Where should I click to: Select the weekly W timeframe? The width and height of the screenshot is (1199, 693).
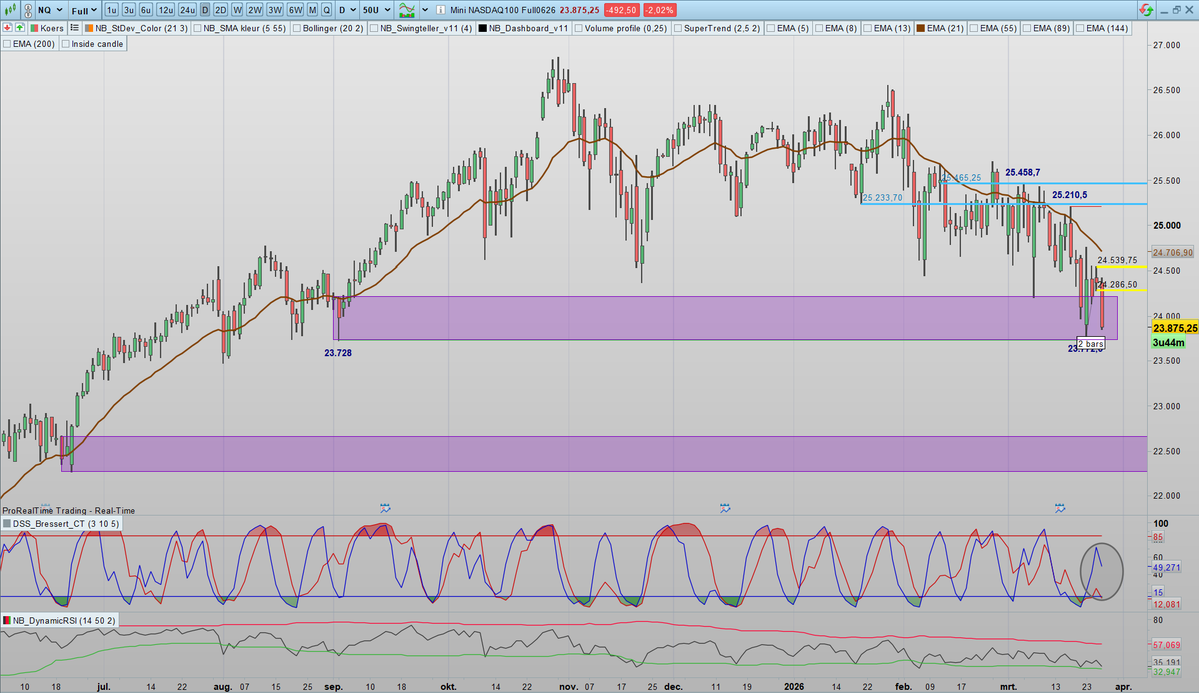click(x=237, y=9)
